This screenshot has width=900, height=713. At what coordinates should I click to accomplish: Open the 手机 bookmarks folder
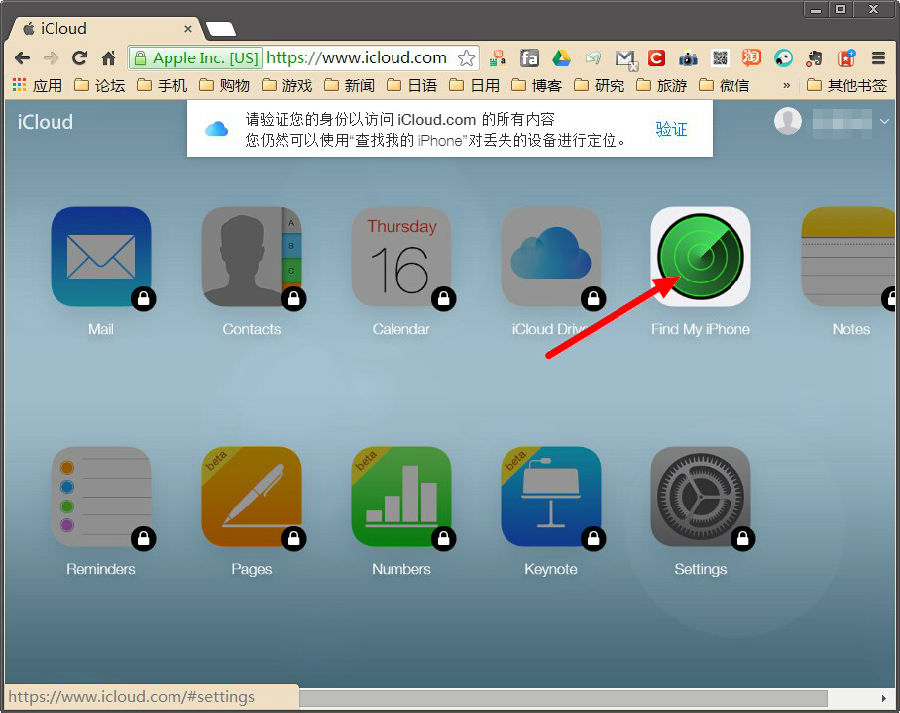pyautogui.click(x=162, y=86)
